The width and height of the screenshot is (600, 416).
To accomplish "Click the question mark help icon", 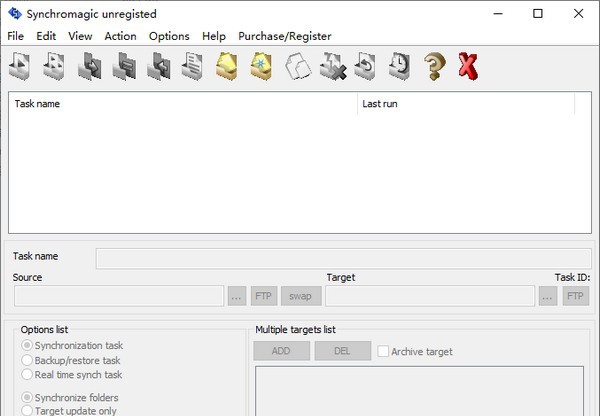I will coord(435,67).
